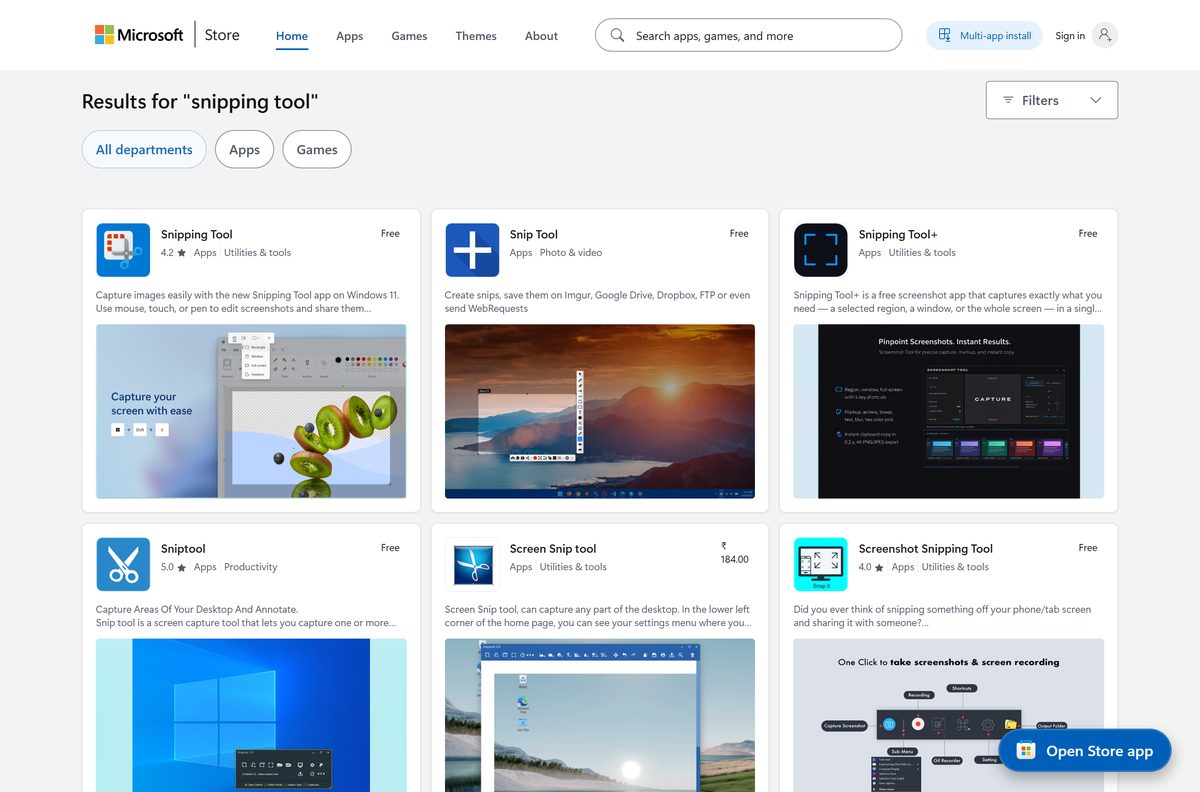The height and width of the screenshot is (792, 1200).
Task: Open Snipping Tool kiwi screenshot thumbnail
Action: pyautogui.click(x=251, y=411)
